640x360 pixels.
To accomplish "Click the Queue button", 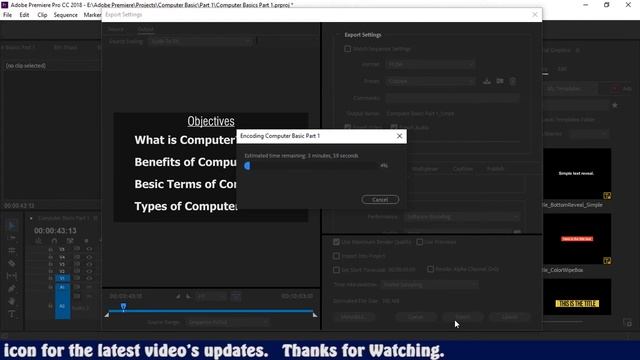I will 416,317.
